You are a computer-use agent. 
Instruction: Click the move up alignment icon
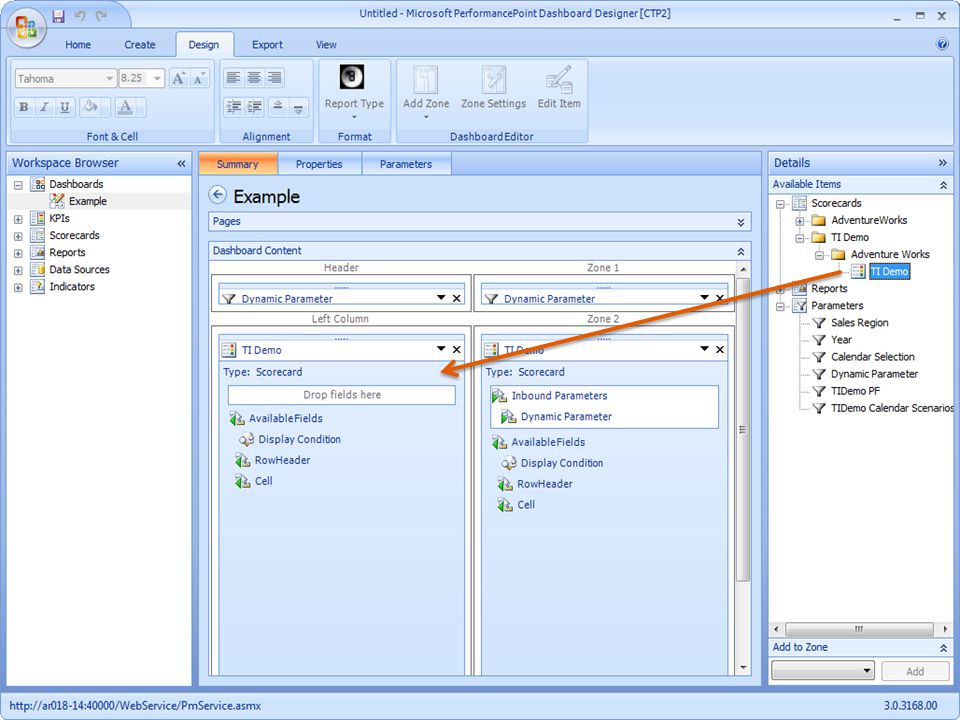click(x=277, y=107)
